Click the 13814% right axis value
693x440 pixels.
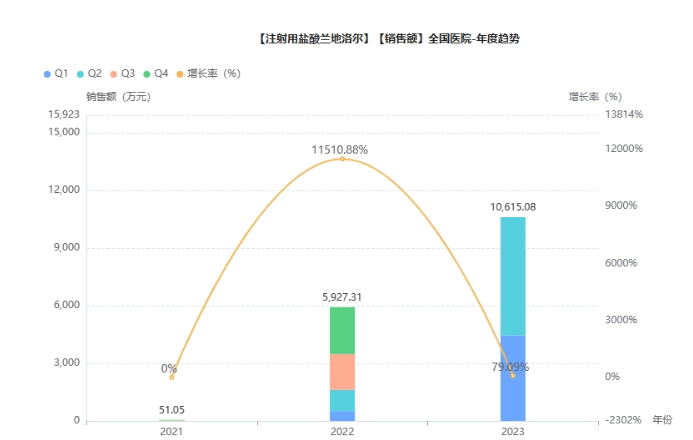(x=624, y=115)
